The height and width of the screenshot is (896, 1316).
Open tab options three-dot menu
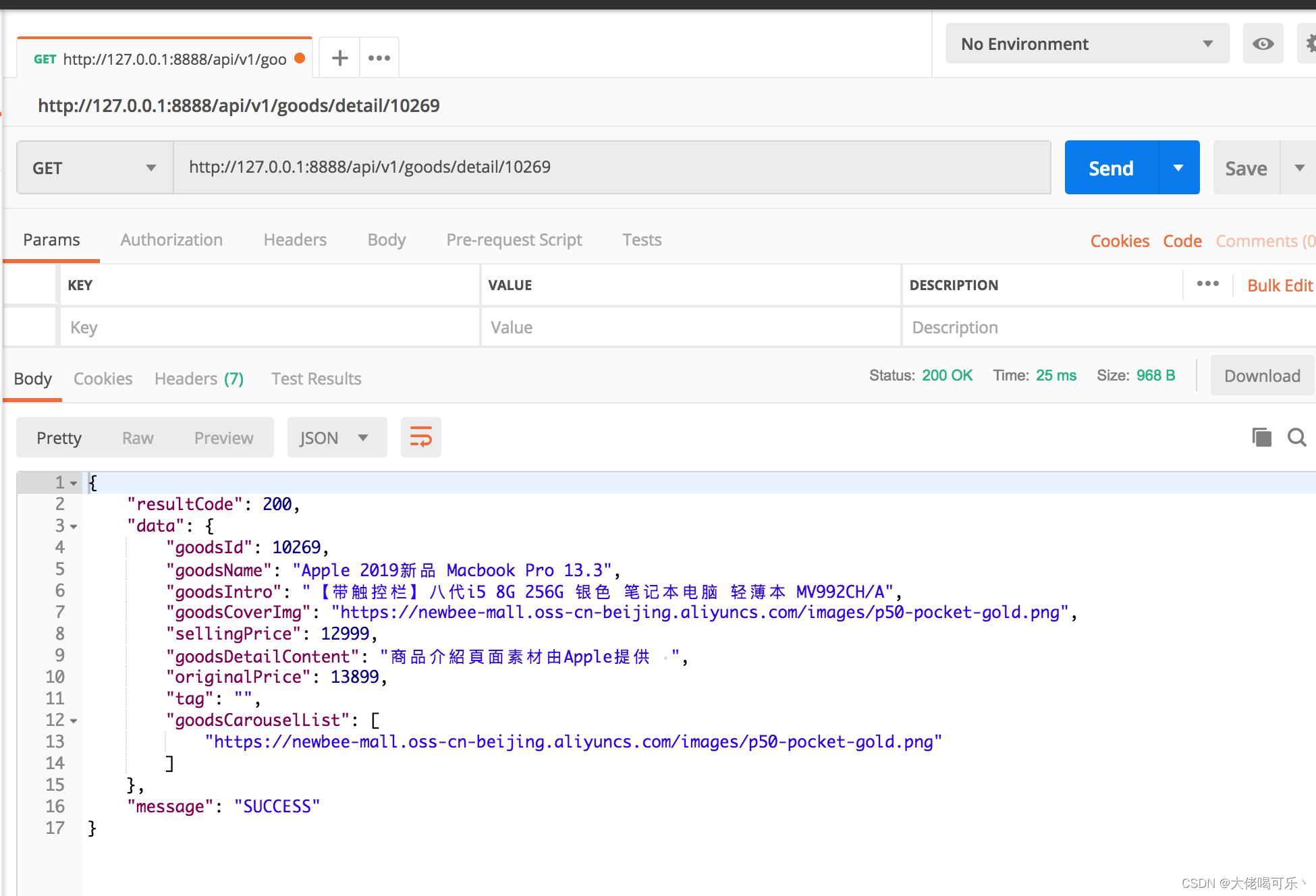click(x=379, y=58)
